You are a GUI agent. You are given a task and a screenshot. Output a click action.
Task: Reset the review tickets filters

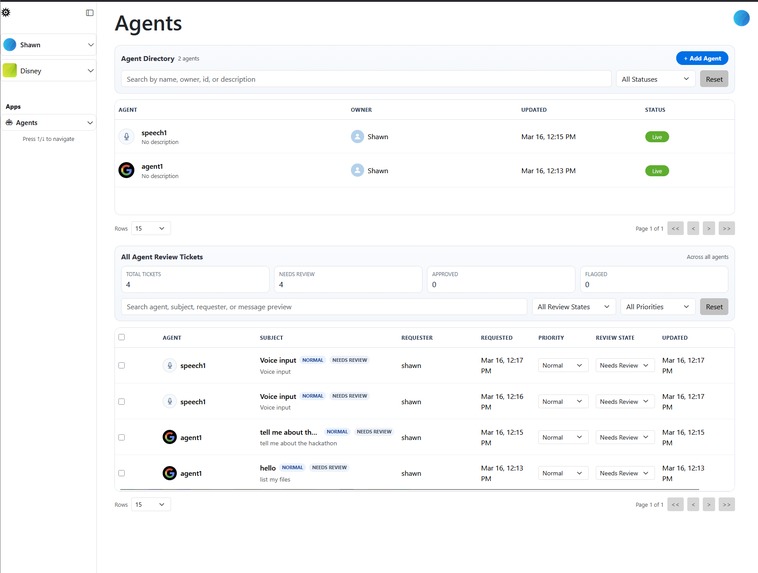[x=714, y=307]
